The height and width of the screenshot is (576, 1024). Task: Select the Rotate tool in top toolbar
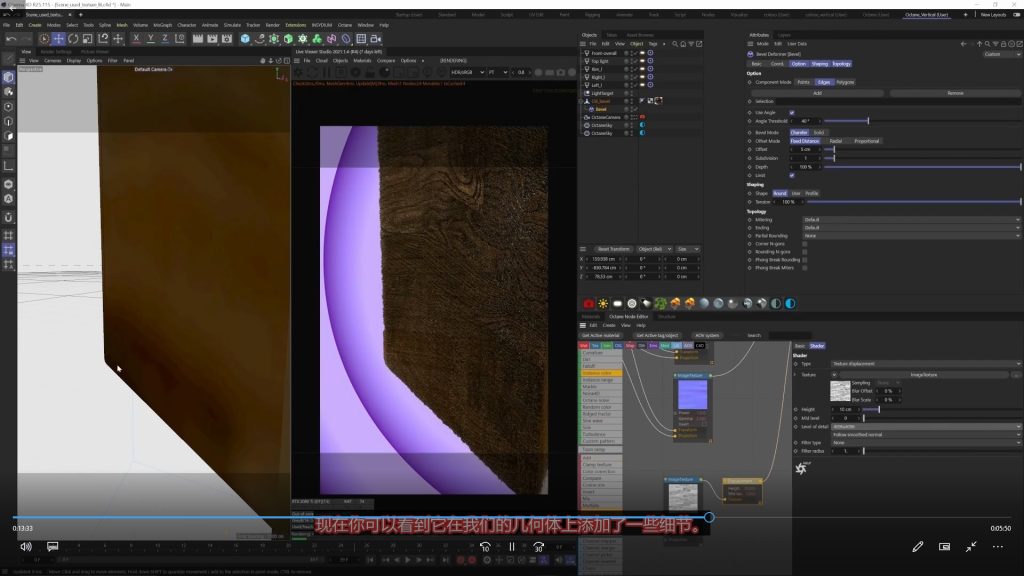coord(74,38)
